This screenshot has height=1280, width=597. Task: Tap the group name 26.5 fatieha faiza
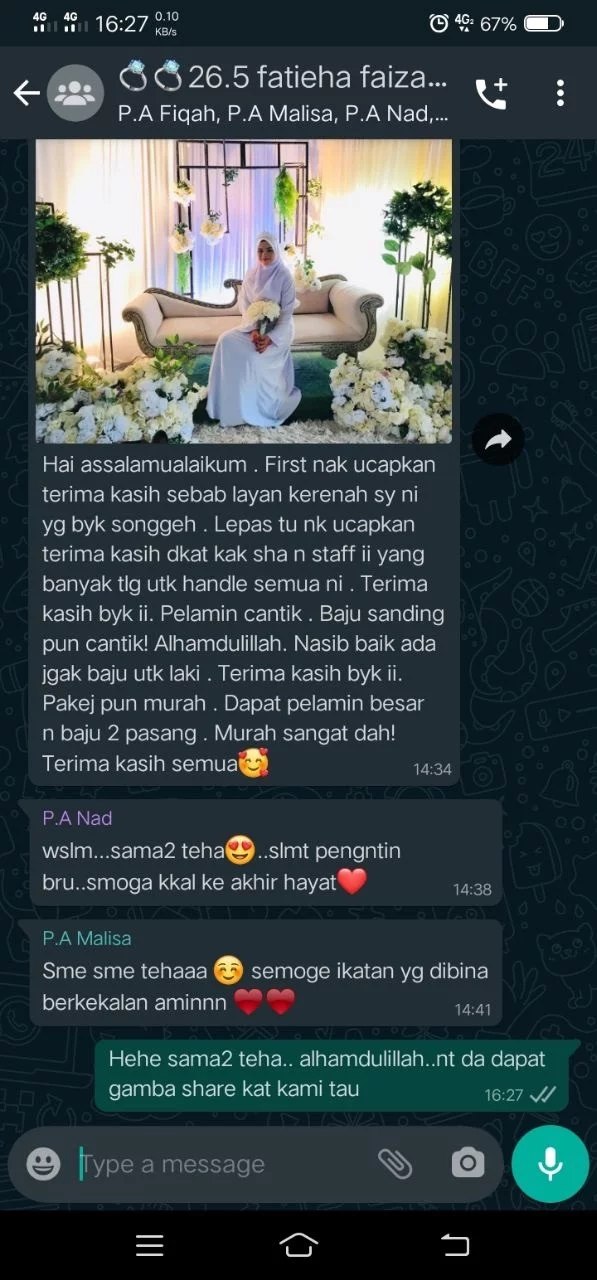[289, 76]
